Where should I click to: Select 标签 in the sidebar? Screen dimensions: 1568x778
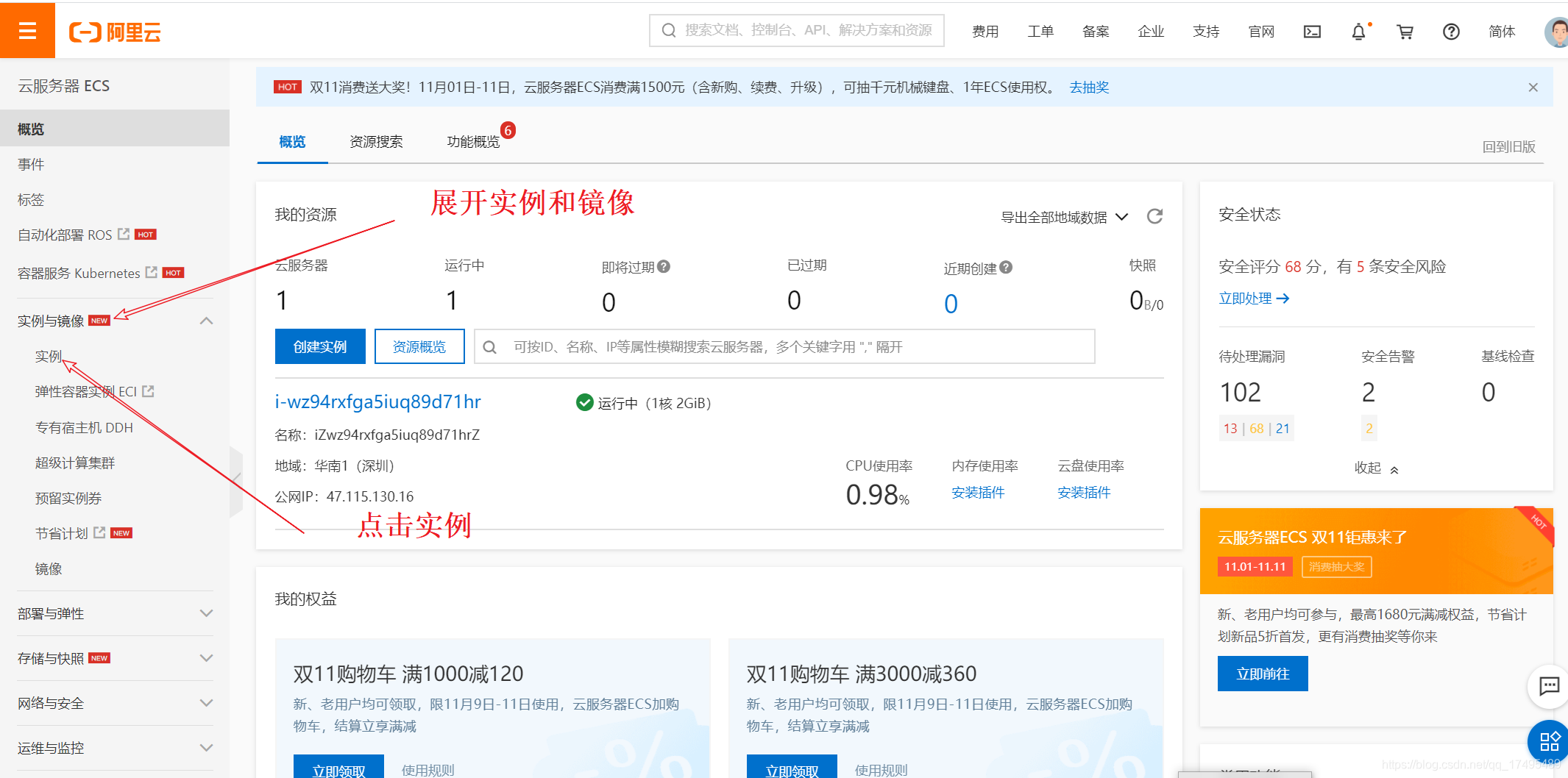[31, 199]
